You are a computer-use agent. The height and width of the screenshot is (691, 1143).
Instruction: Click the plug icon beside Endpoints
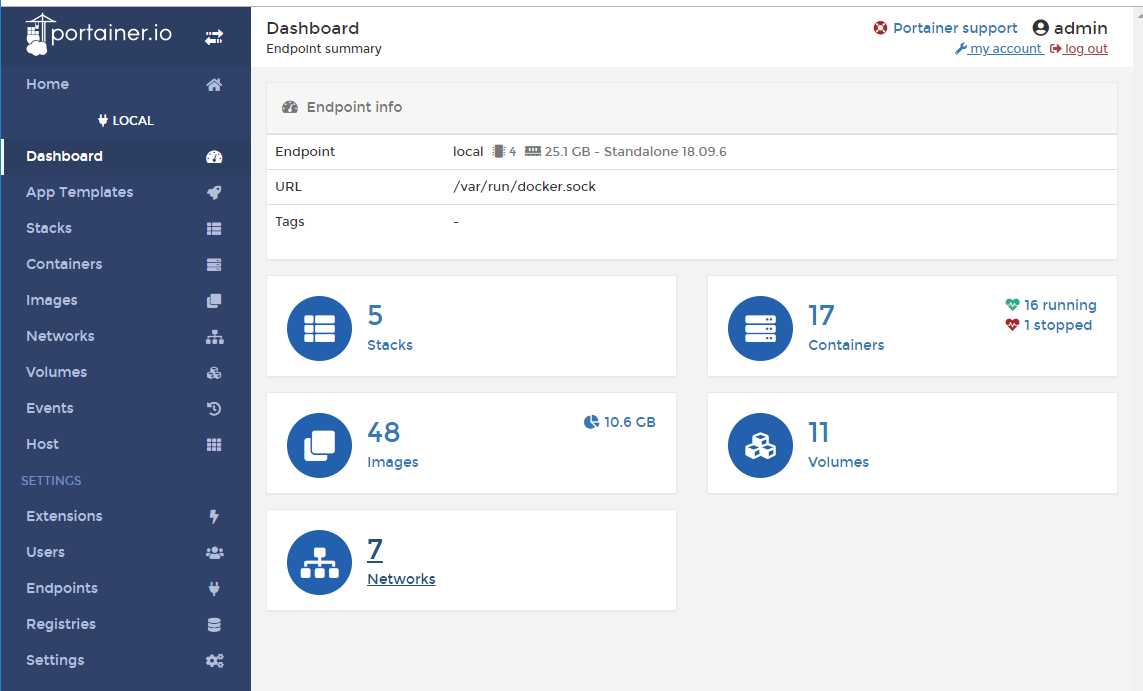[x=214, y=588]
